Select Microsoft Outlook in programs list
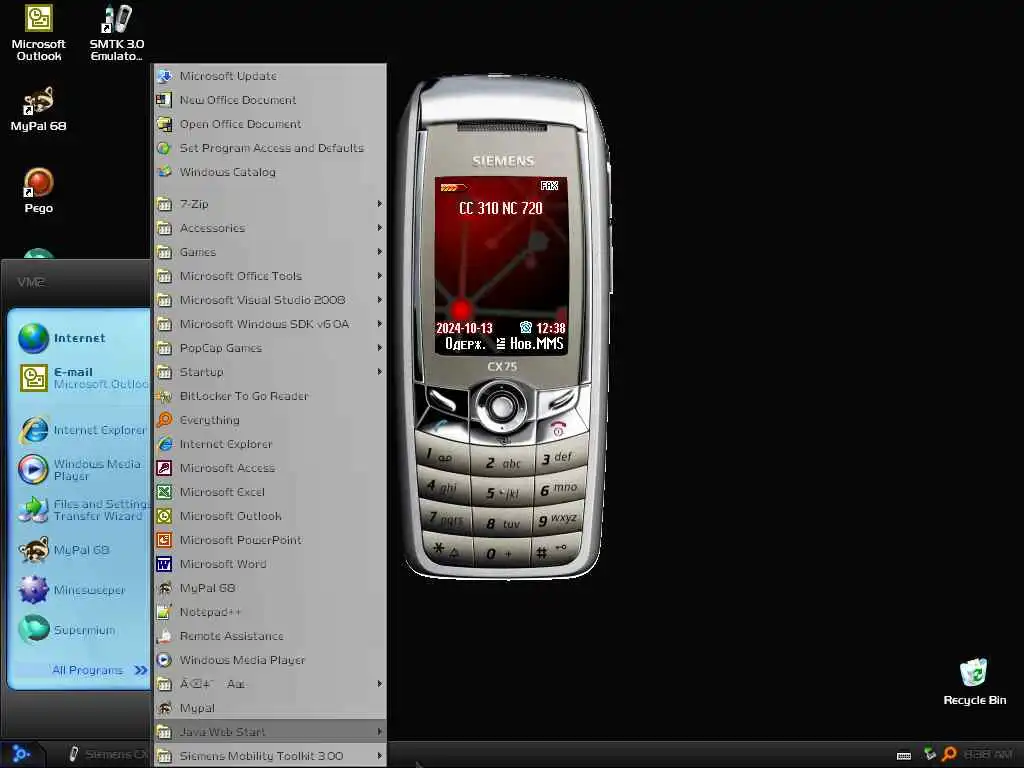 tap(270, 516)
